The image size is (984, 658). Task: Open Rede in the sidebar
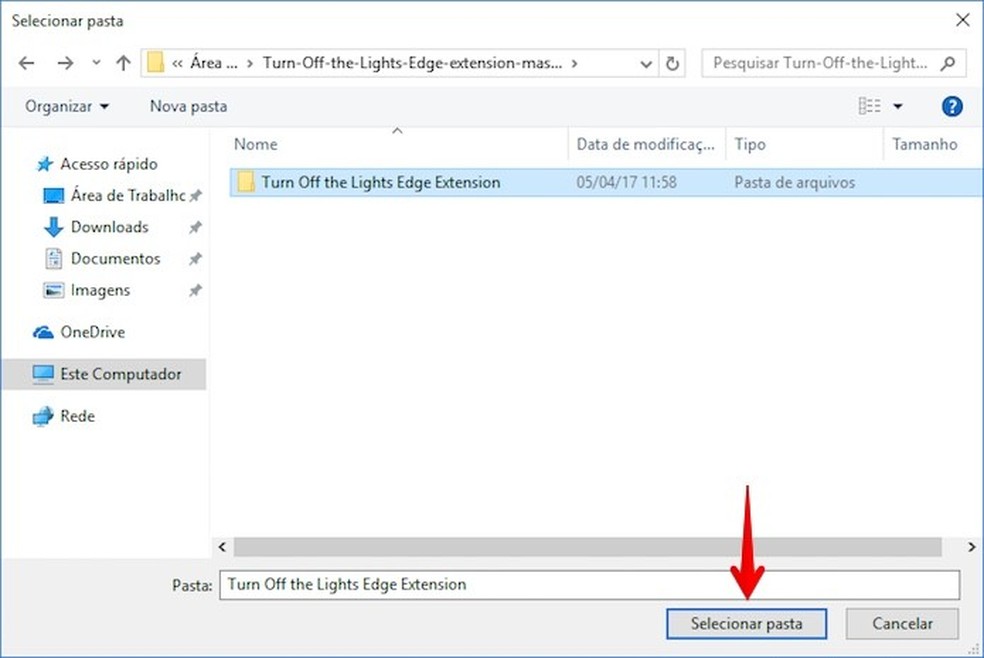click(x=77, y=416)
